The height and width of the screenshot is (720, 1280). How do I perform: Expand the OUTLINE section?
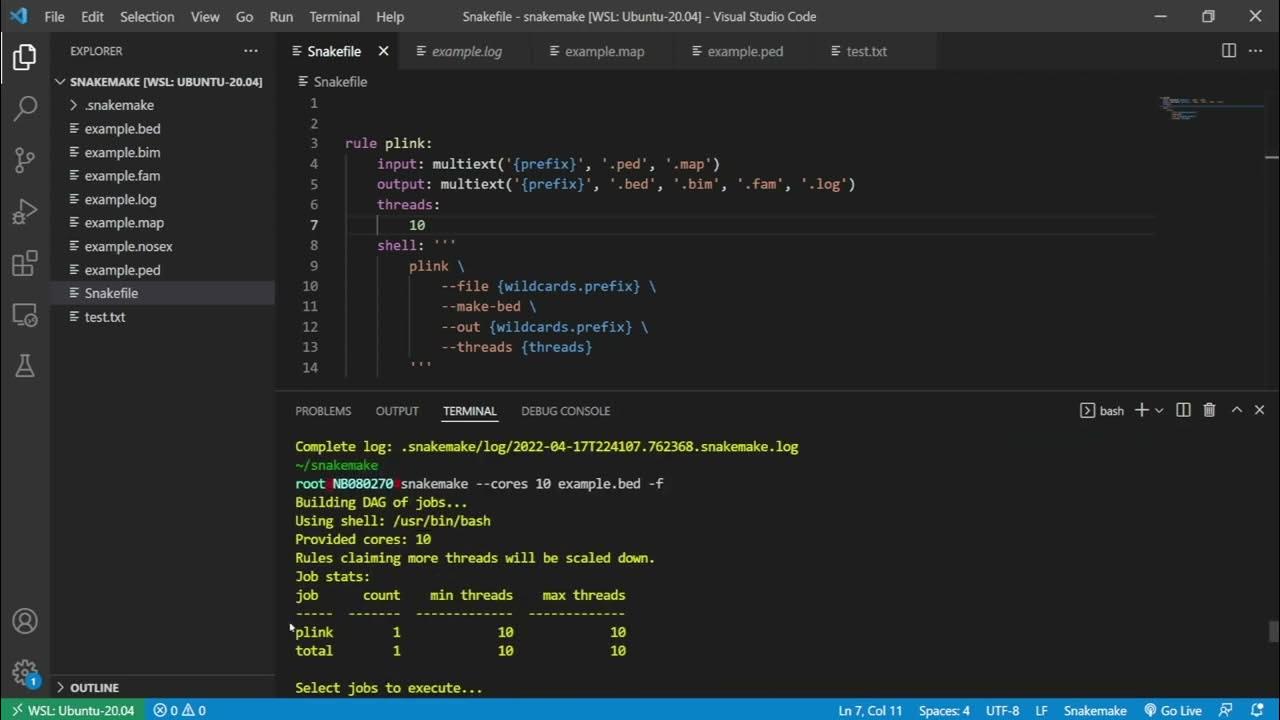tap(162, 687)
